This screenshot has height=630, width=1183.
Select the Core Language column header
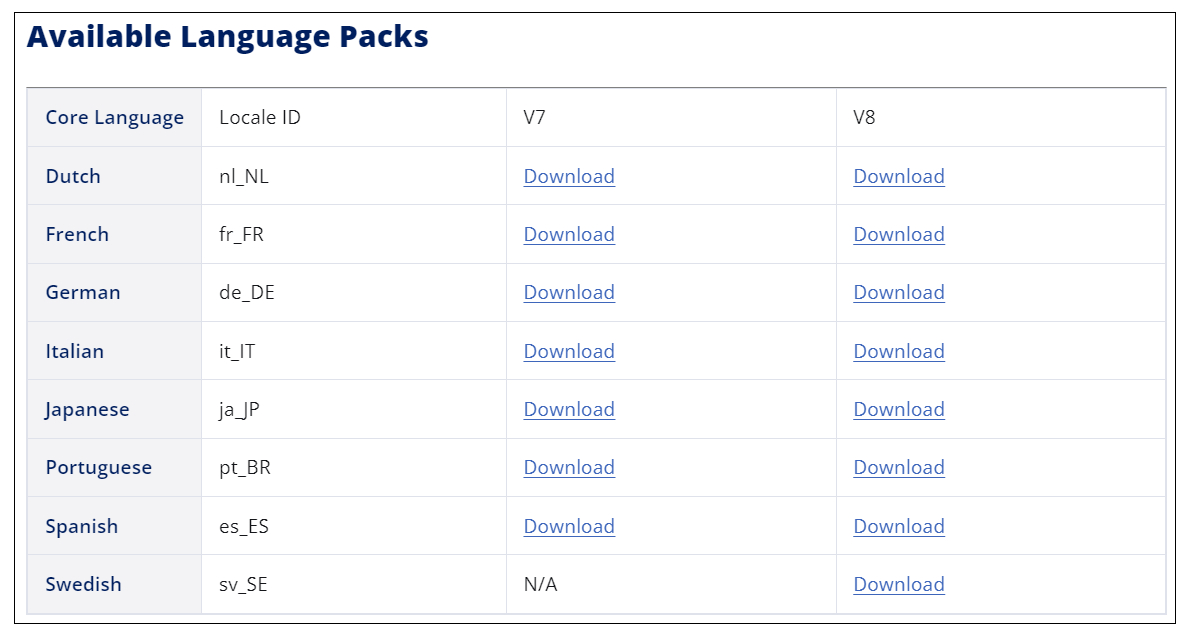point(114,117)
